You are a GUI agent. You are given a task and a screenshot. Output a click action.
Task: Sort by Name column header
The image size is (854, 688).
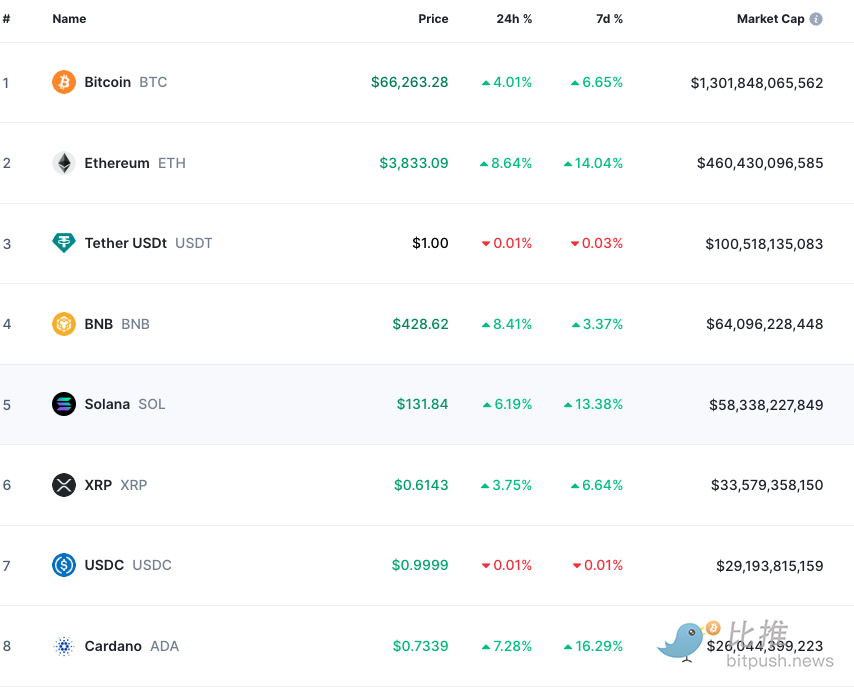pos(69,19)
